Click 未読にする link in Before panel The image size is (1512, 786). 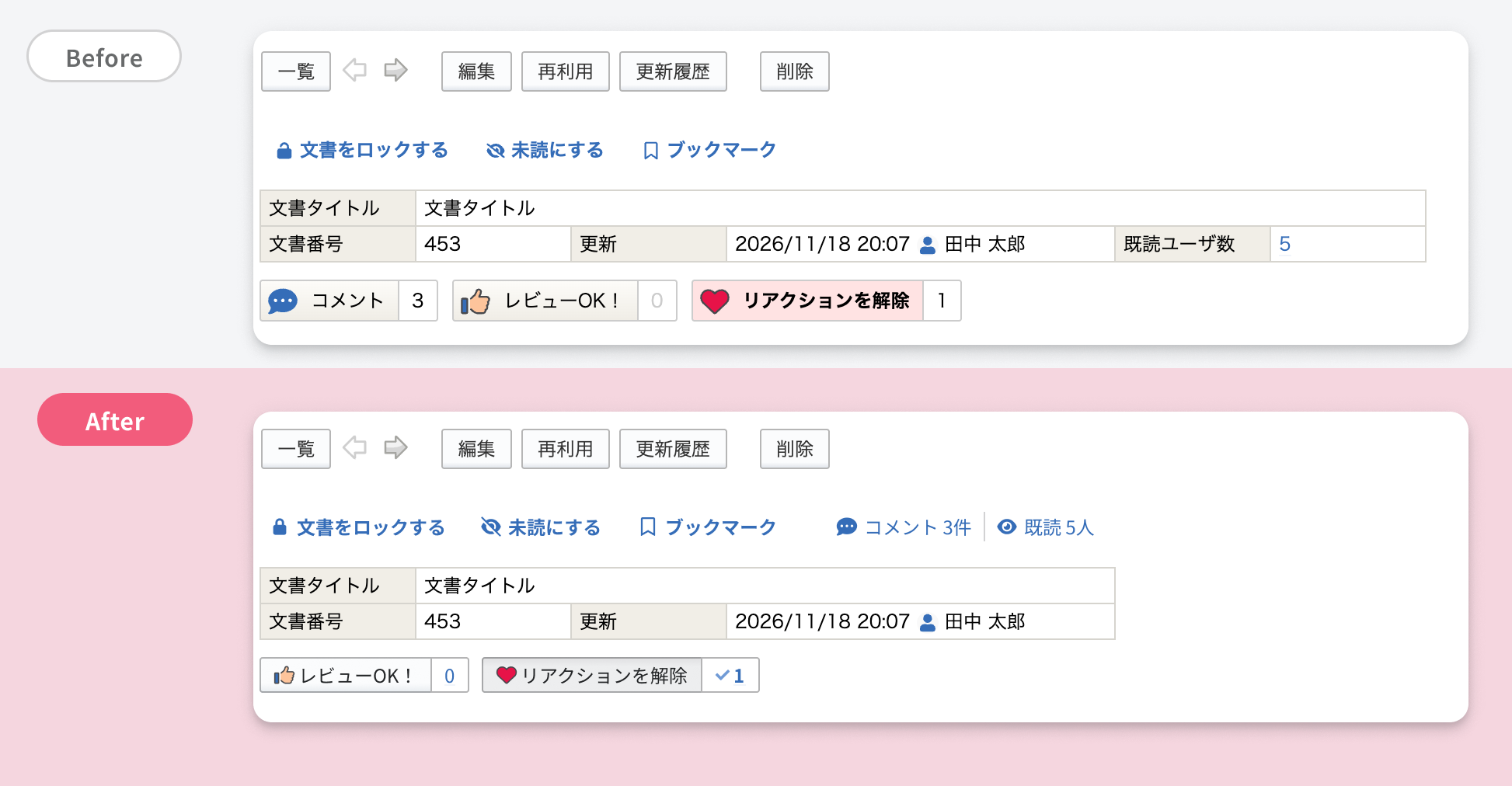coord(557,150)
